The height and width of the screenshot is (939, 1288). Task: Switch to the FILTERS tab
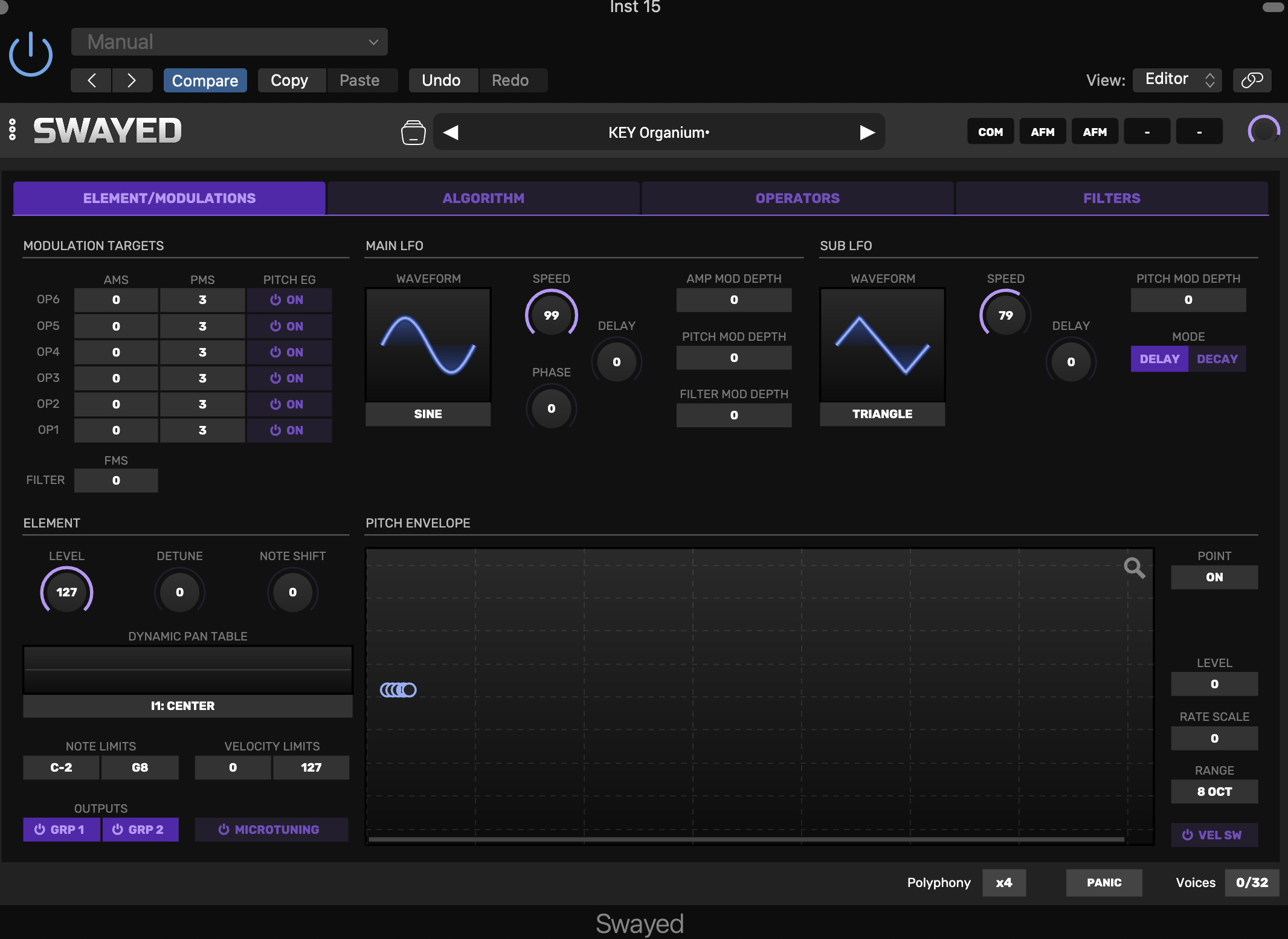click(1112, 198)
